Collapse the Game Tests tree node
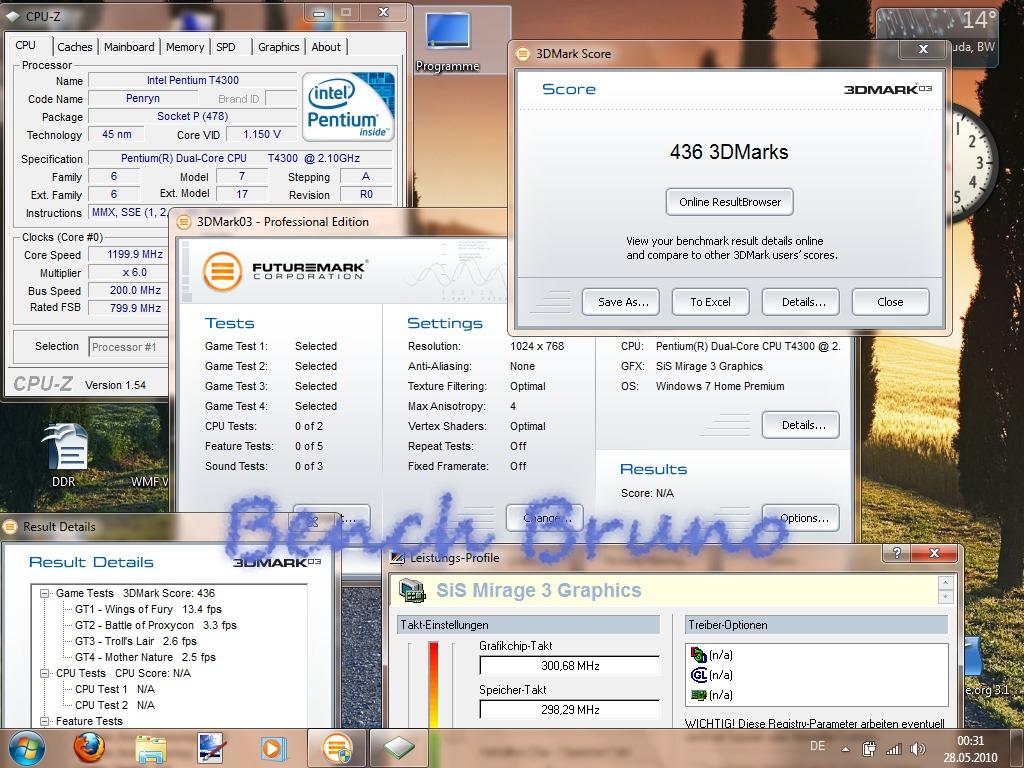1024x768 pixels. pos(45,594)
